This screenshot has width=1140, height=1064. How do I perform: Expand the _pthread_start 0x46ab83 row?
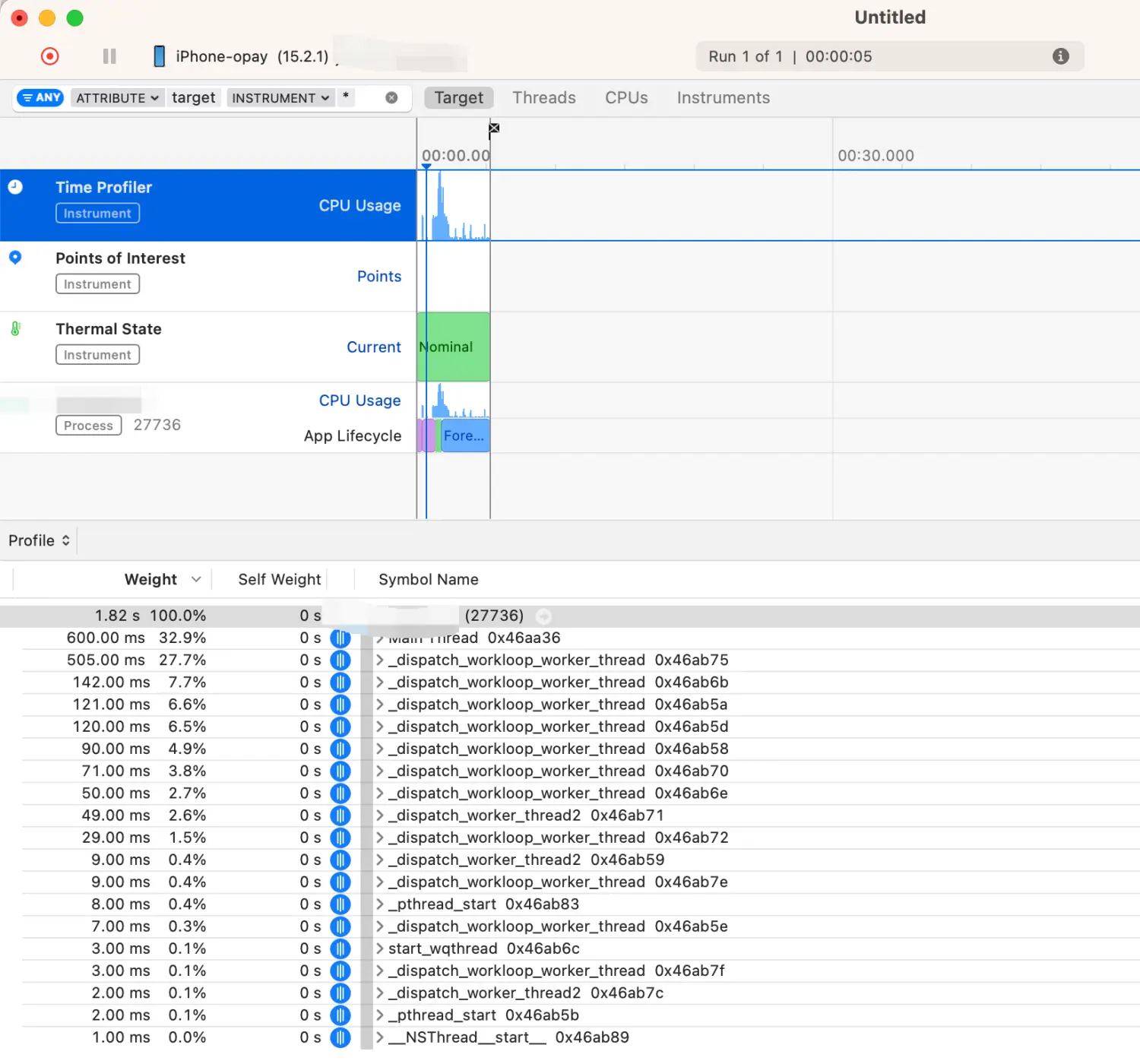click(x=380, y=904)
